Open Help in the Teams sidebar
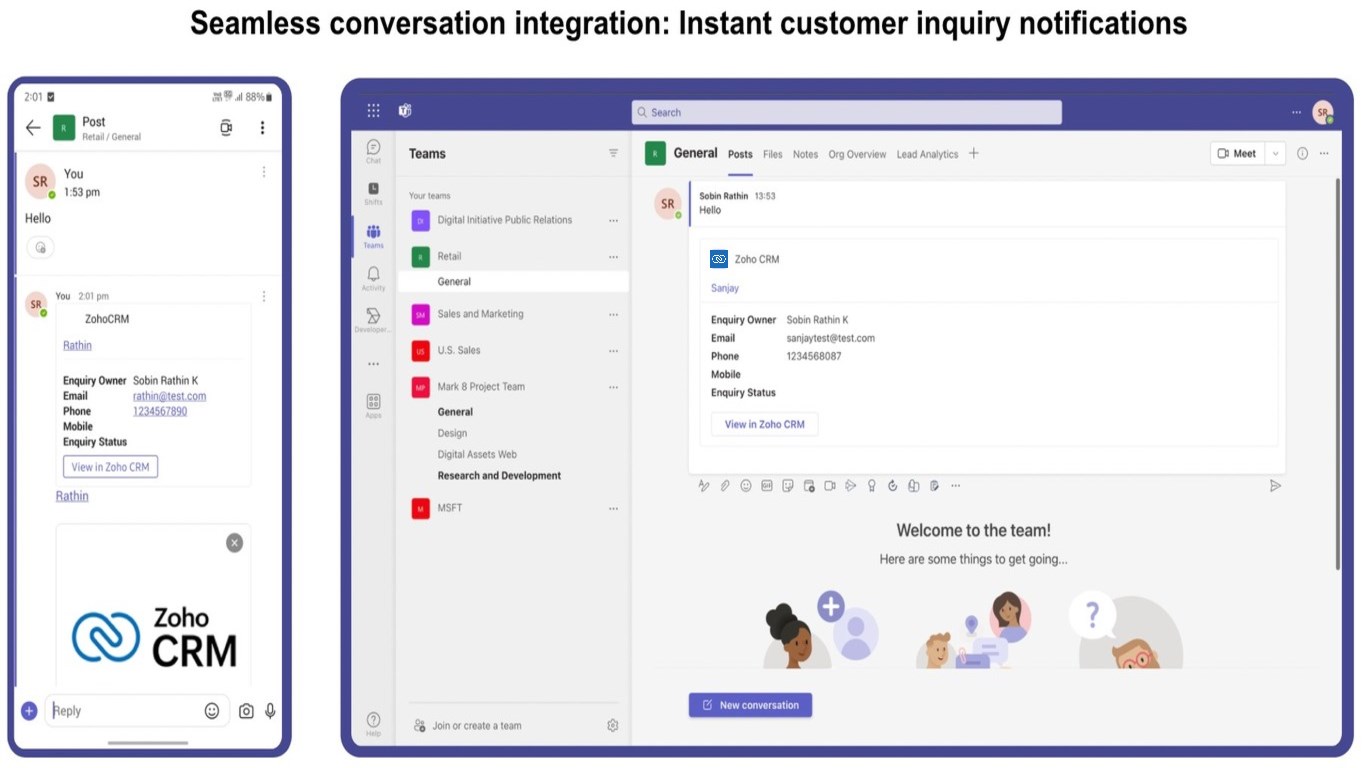This screenshot has width=1366, height=768. pos(373,724)
